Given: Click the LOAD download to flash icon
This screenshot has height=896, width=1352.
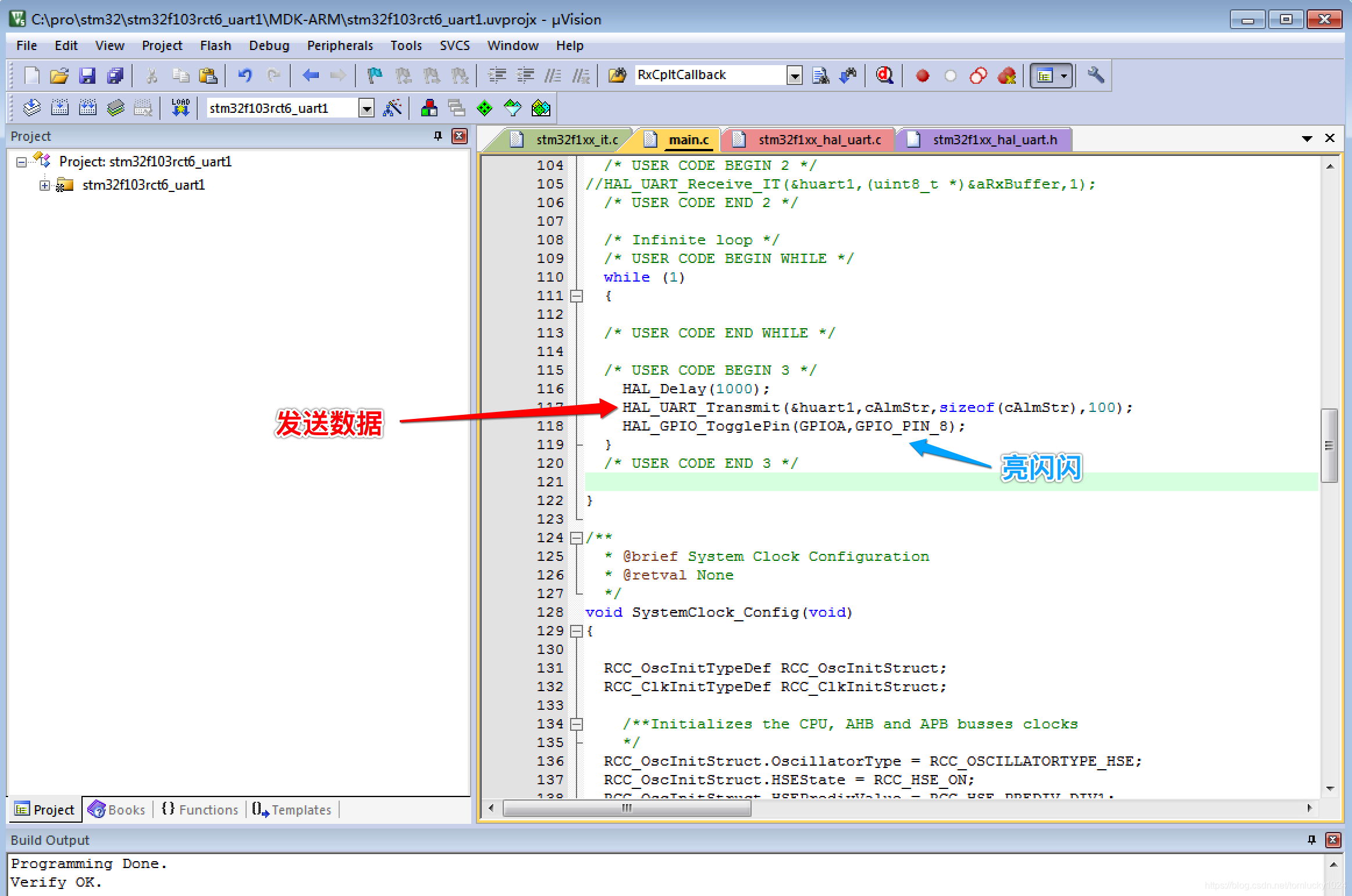Looking at the screenshot, I should pyautogui.click(x=180, y=108).
